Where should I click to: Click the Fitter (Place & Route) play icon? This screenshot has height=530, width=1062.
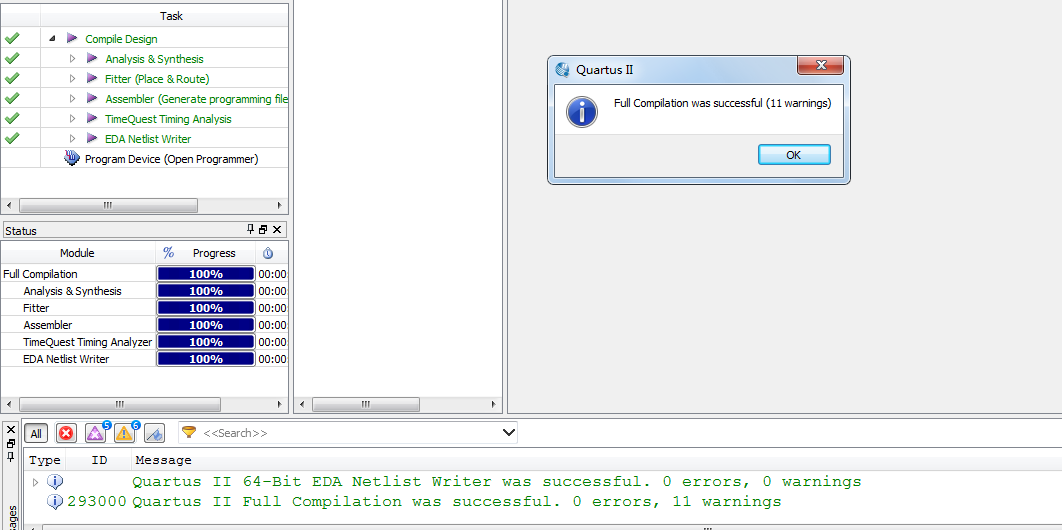92,79
